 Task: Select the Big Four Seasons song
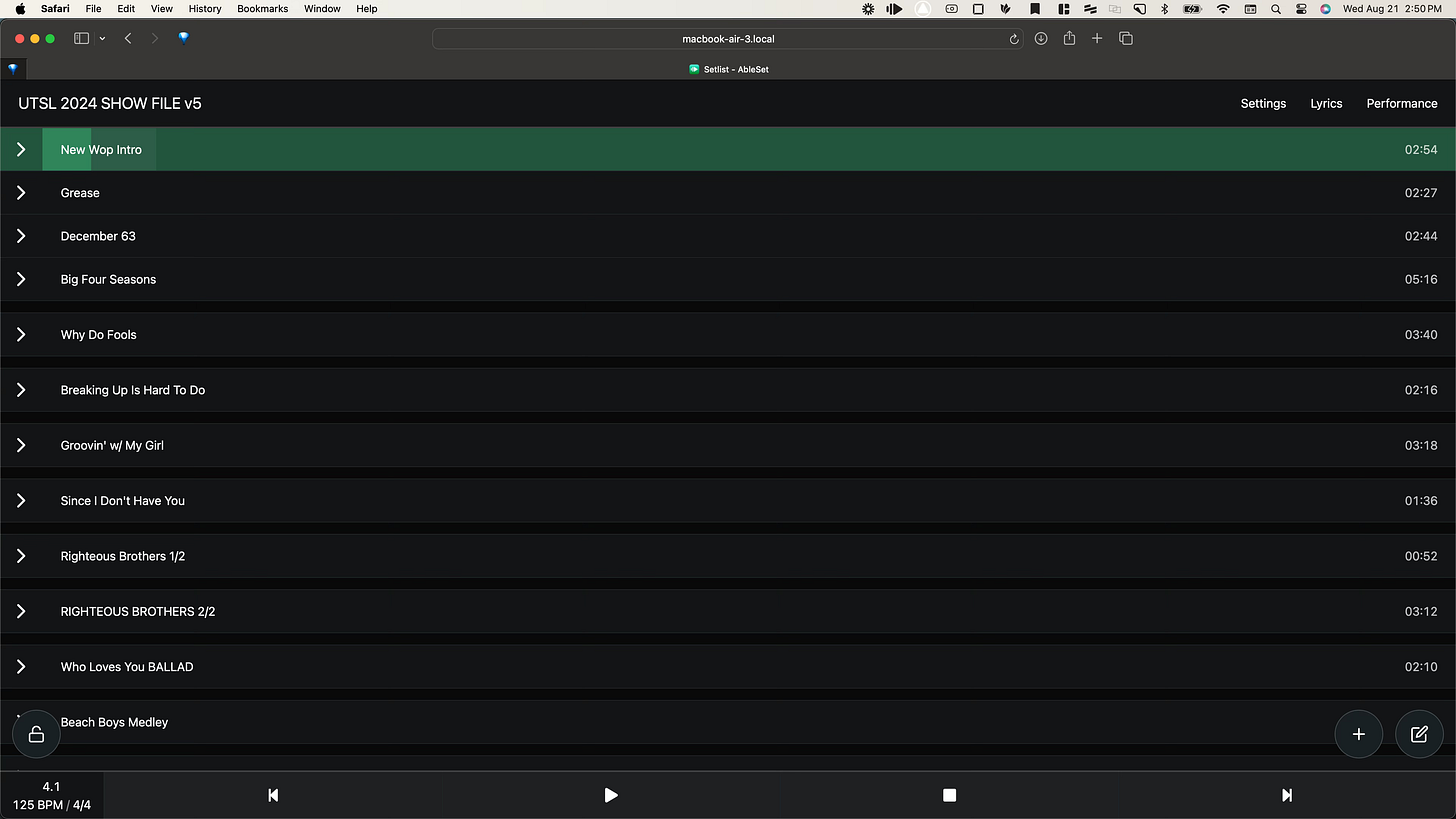(x=108, y=279)
